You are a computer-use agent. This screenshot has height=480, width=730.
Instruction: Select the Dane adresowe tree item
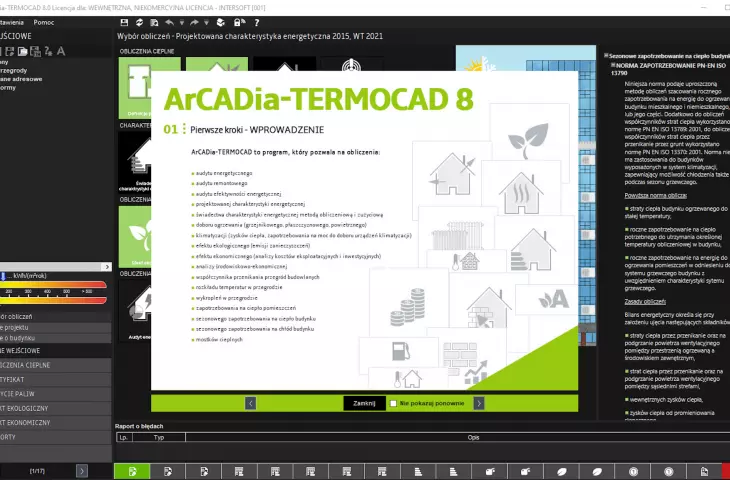(21, 79)
